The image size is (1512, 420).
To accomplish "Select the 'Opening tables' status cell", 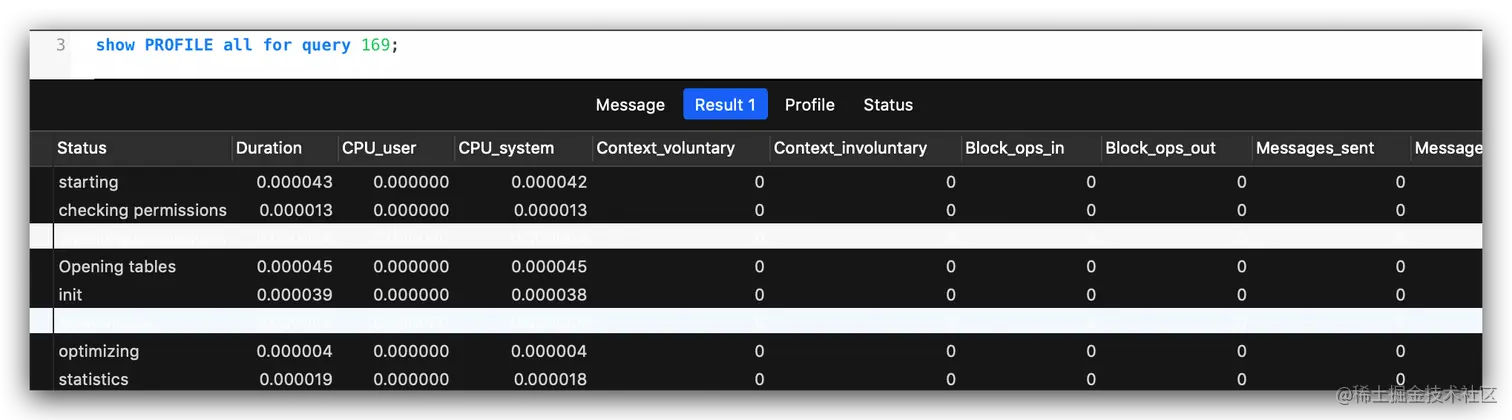I will click(x=117, y=267).
